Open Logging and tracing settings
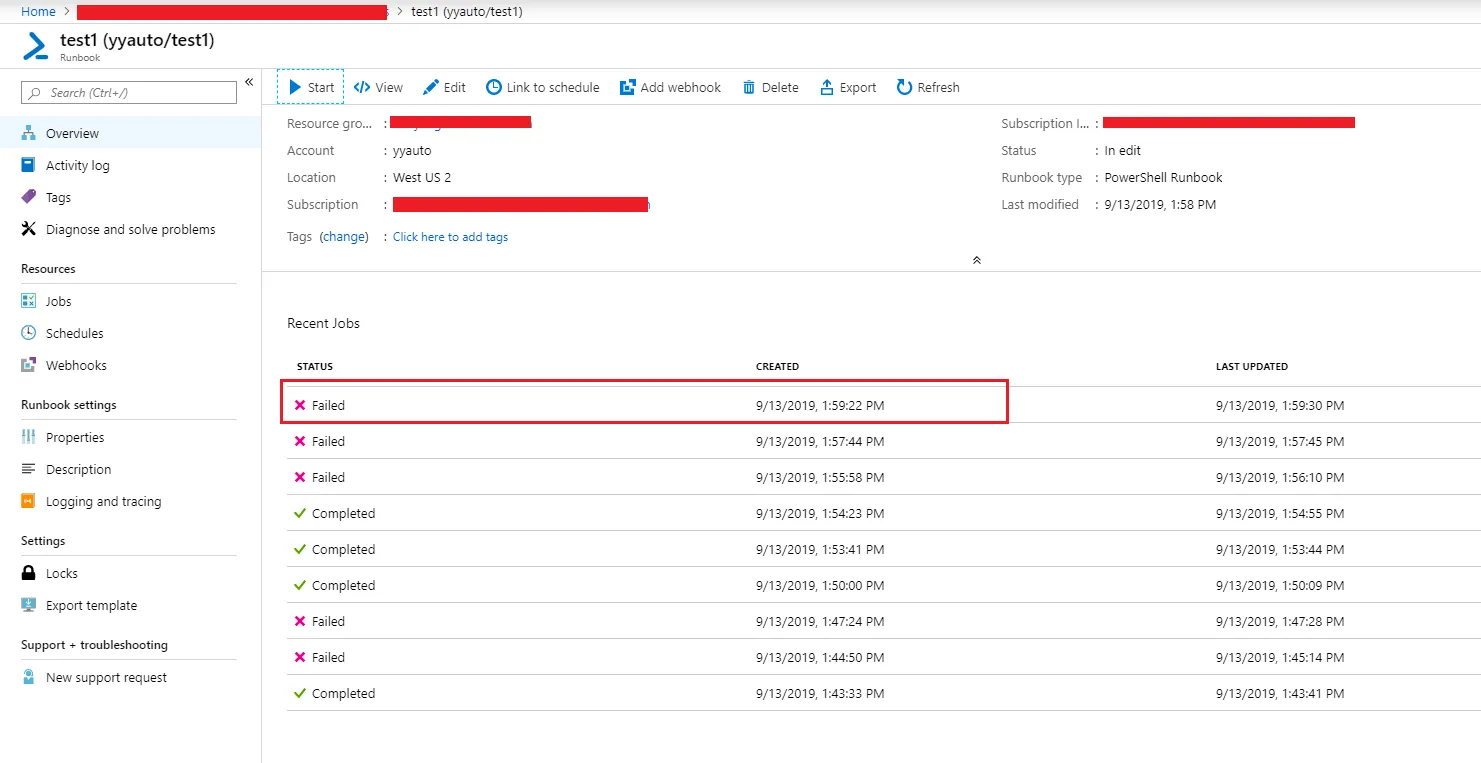The width and height of the screenshot is (1481, 763). pyautogui.click(x=130, y=501)
